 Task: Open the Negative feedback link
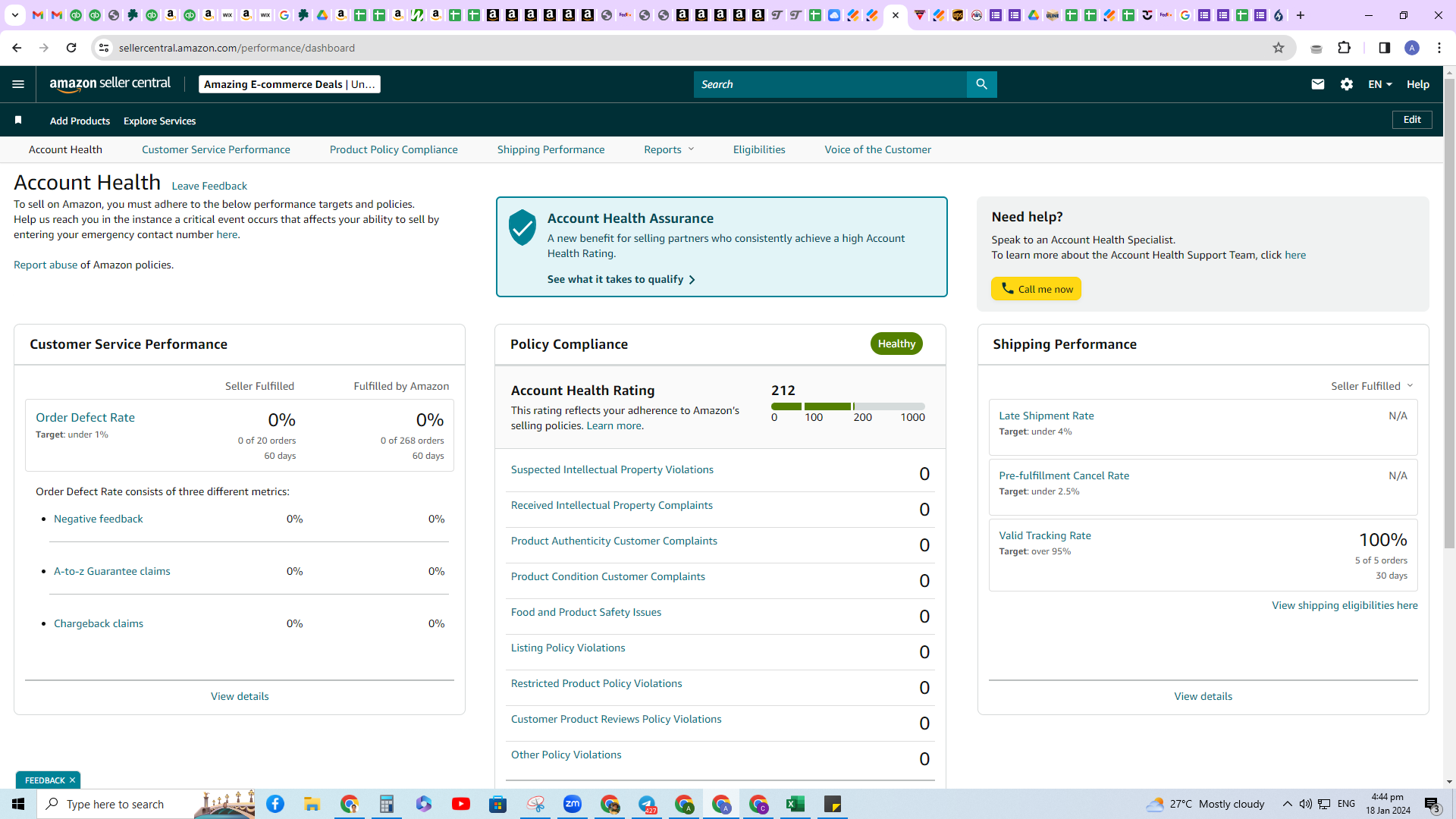[x=99, y=519]
